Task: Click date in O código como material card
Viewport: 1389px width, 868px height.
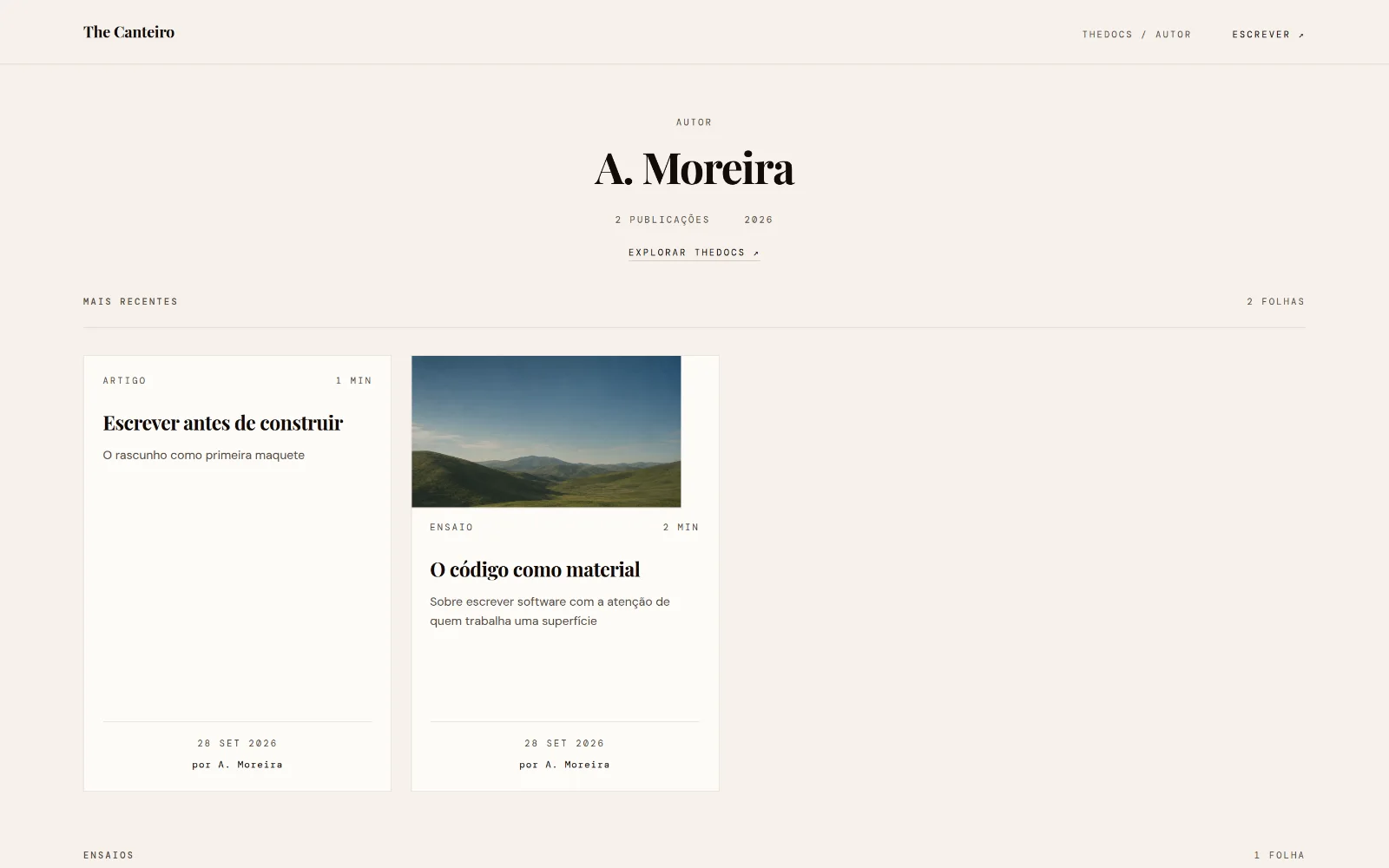Action: (564, 743)
